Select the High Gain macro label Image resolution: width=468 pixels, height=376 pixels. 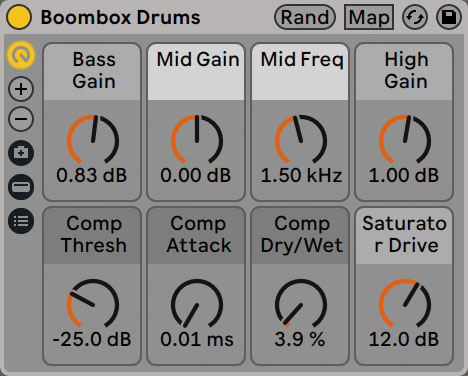(x=404, y=72)
